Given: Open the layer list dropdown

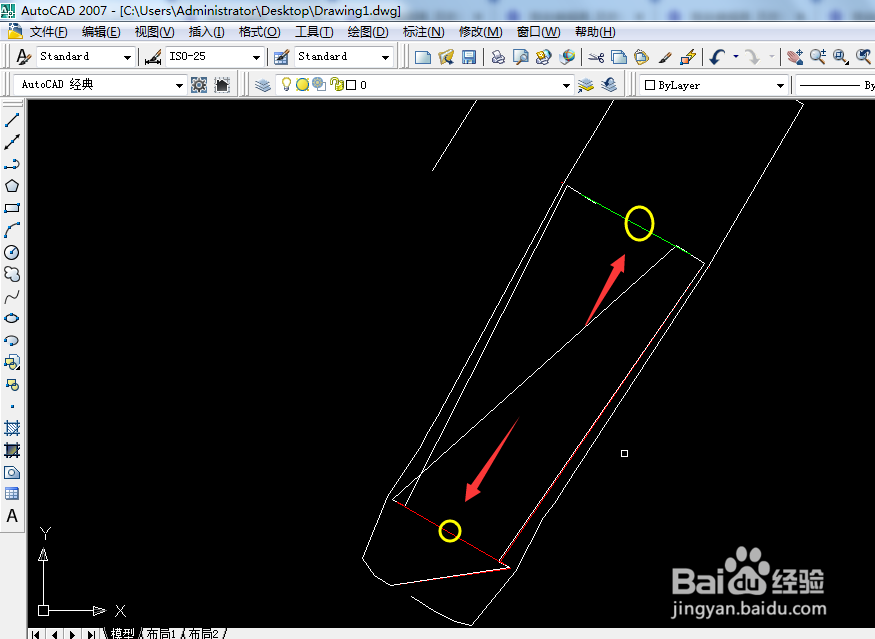Looking at the screenshot, I should 566,85.
